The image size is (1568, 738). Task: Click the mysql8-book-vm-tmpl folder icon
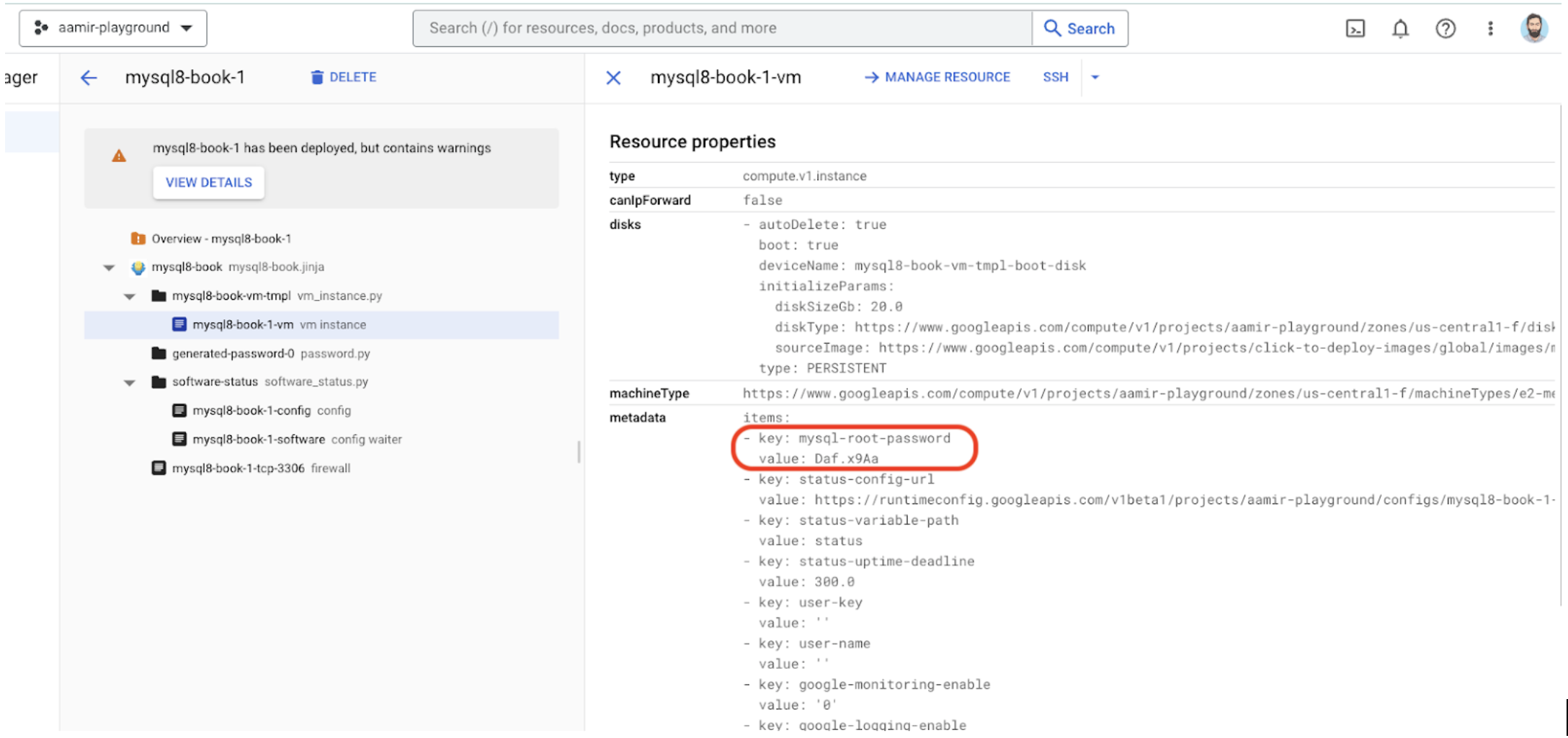[159, 295]
